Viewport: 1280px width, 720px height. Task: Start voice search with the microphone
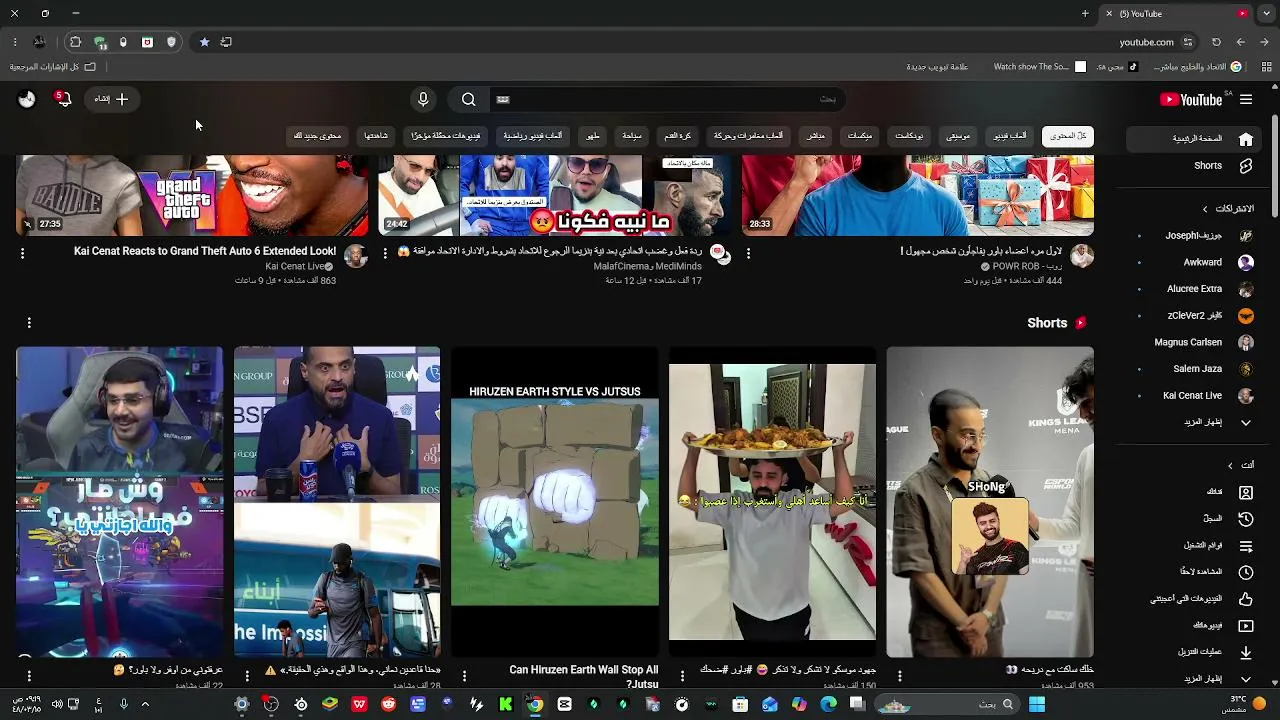[x=423, y=99]
